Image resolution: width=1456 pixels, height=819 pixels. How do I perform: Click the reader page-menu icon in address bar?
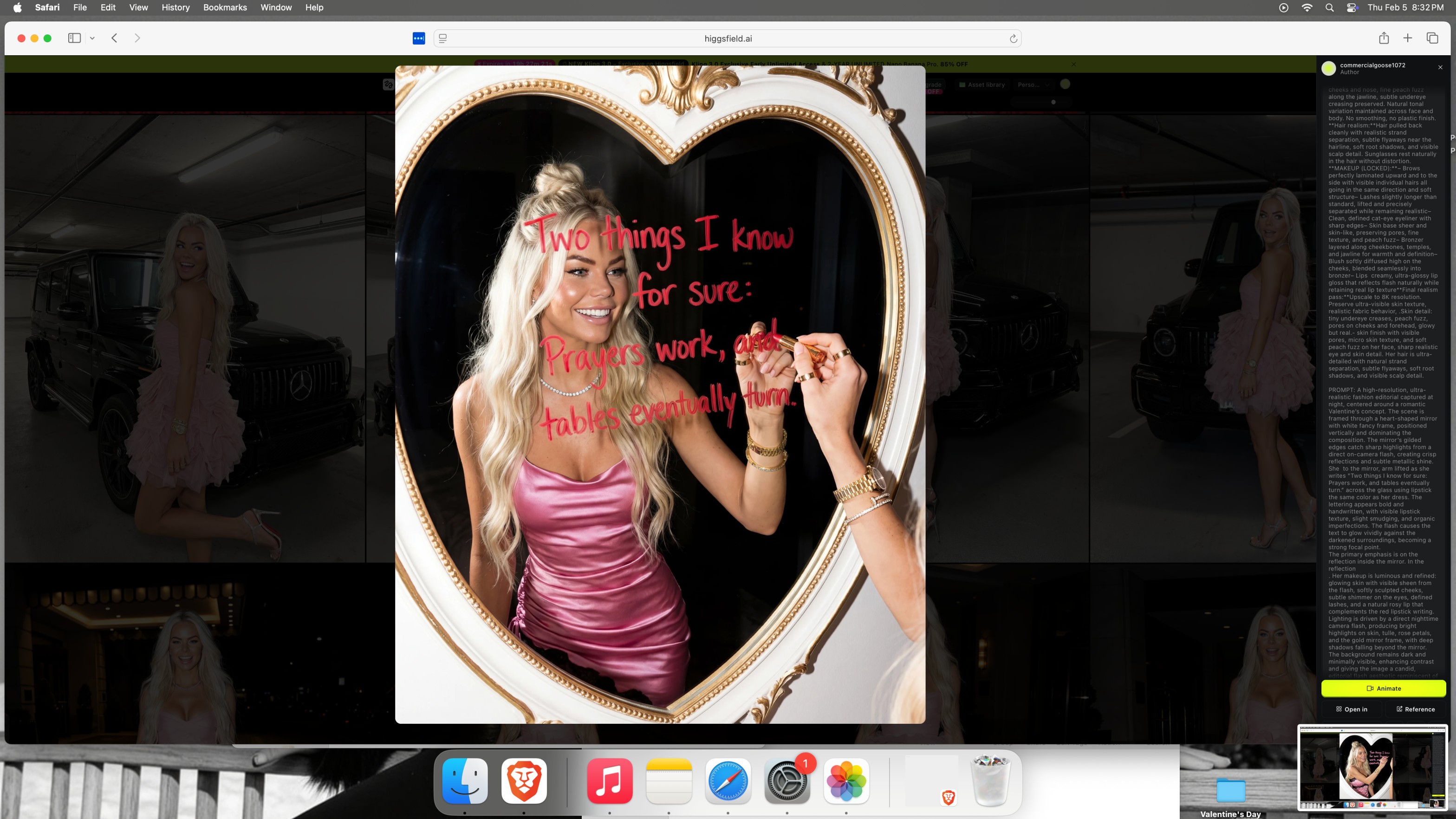[442, 39]
